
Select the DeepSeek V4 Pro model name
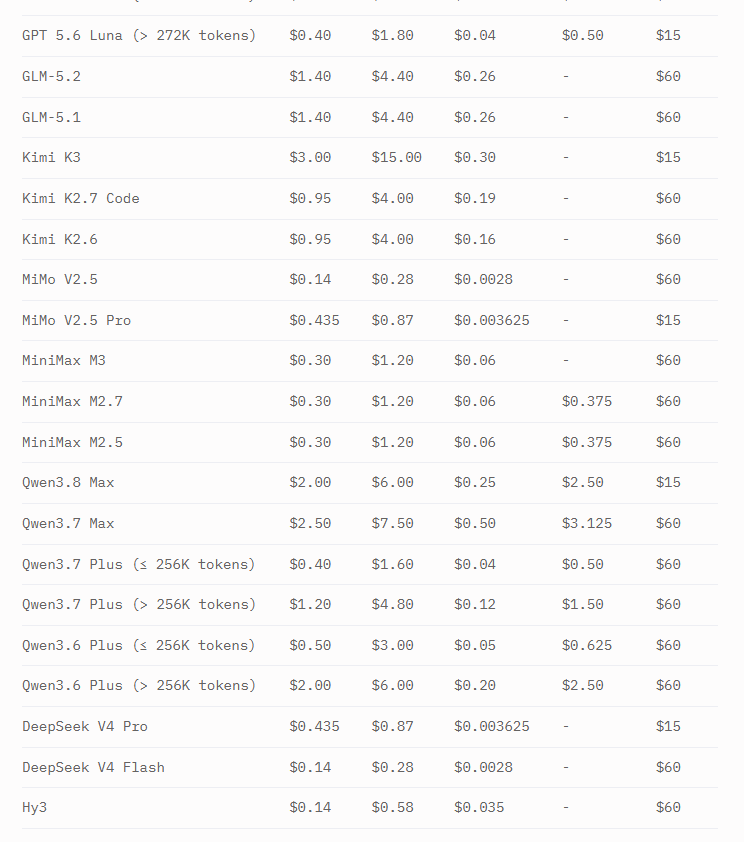[85, 727]
